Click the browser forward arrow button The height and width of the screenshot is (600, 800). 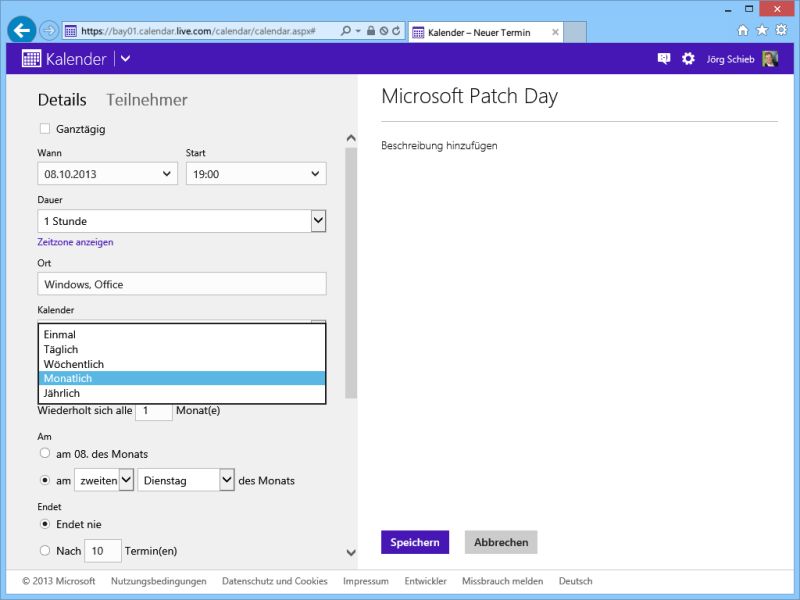pyautogui.click(x=49, y=31)
